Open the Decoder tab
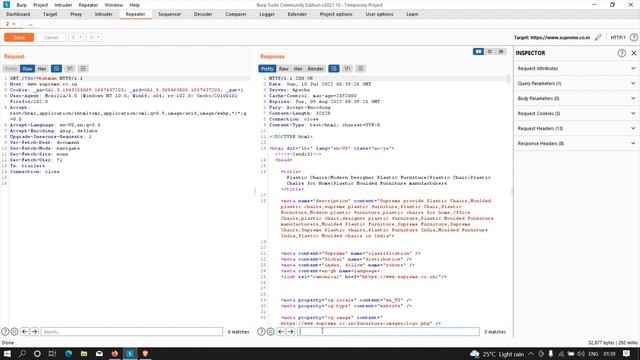The width and height of the screenshot is (640, 360). click(x=203, y=14)
